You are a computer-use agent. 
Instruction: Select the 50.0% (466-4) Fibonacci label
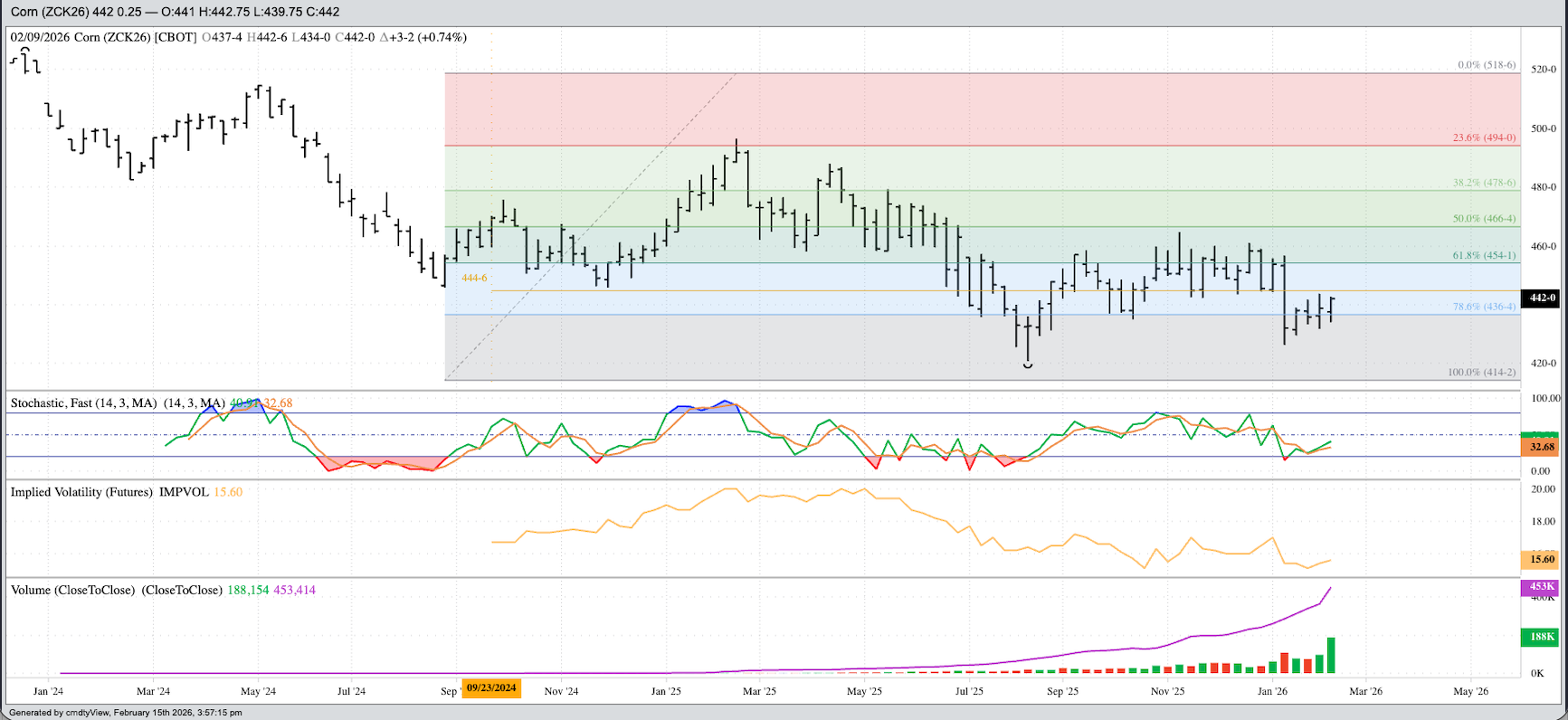(1484, 219)
